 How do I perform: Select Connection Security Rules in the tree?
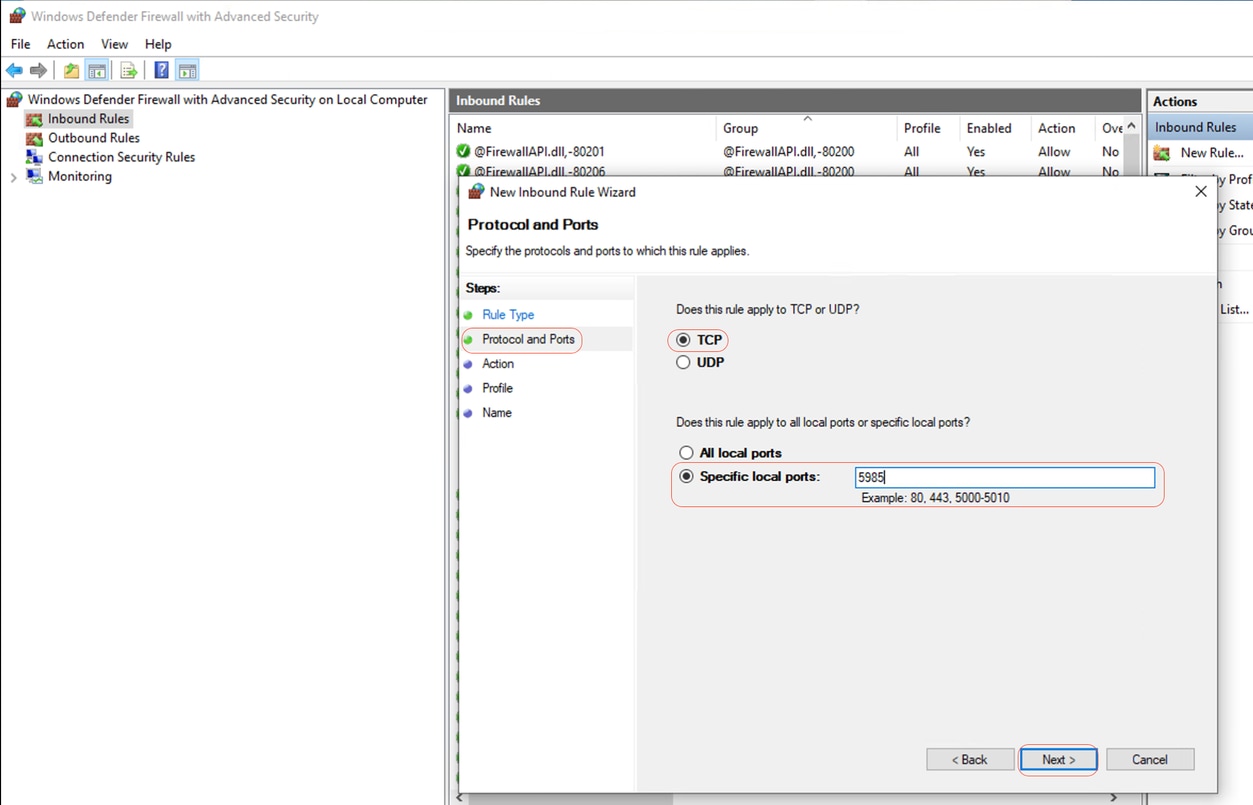tap(121, 157)
